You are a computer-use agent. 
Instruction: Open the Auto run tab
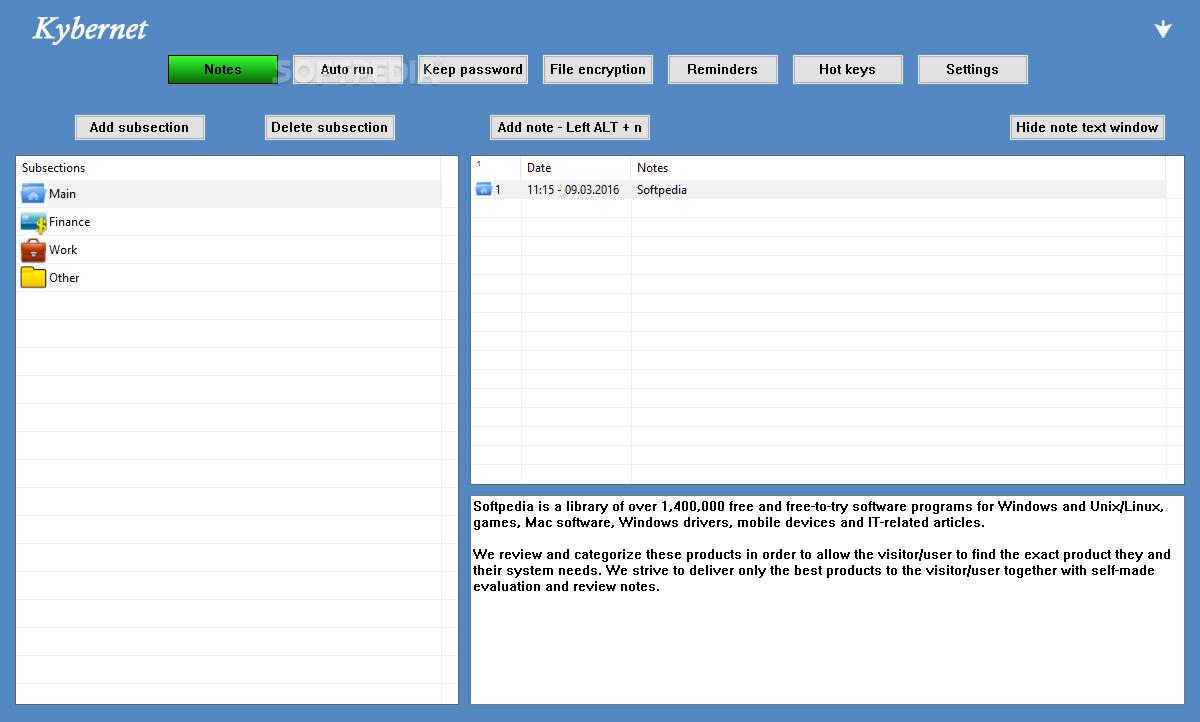347,70
